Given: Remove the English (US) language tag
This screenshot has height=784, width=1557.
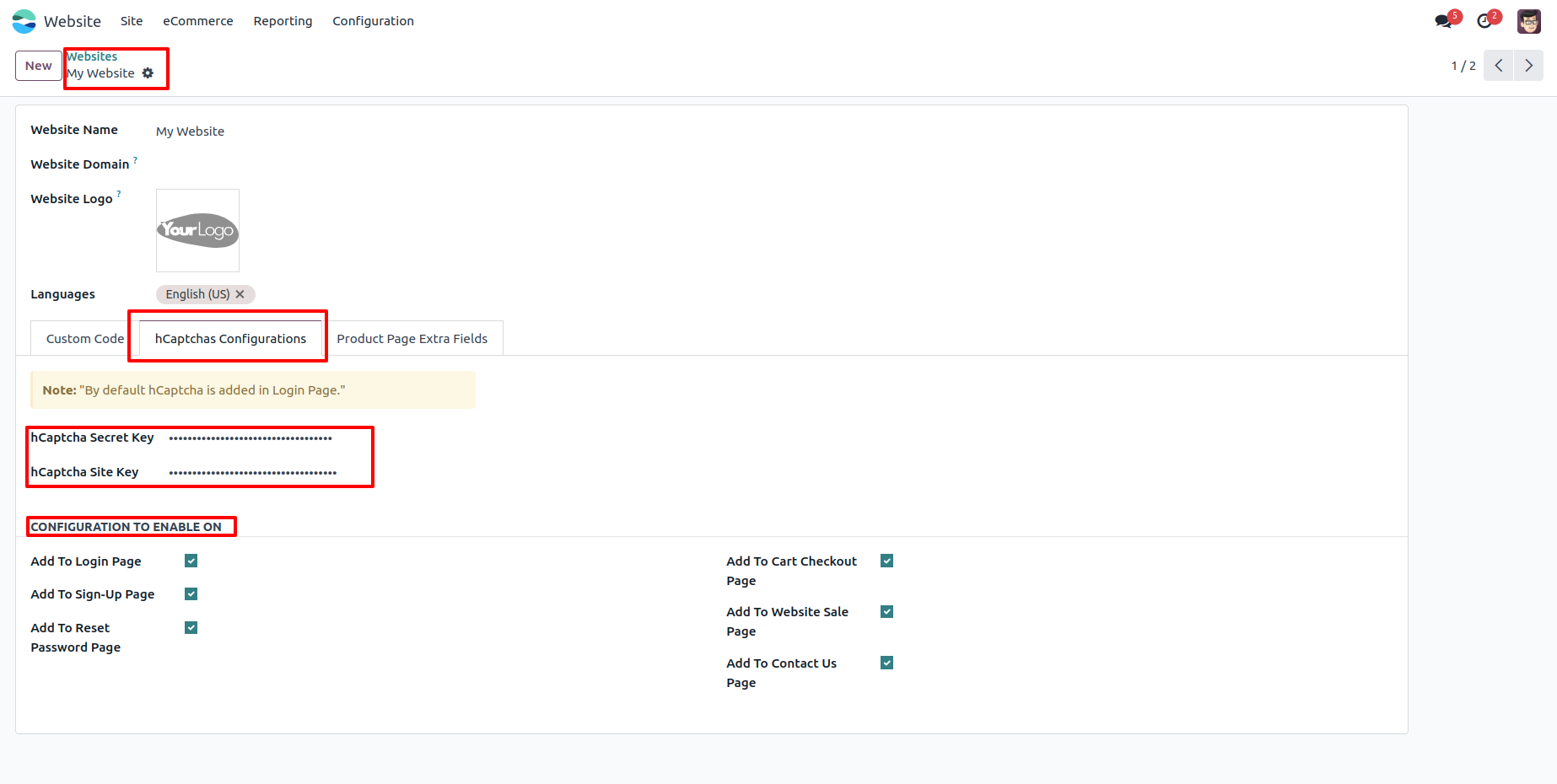Looking at the screenshot, I should [240, 294].
